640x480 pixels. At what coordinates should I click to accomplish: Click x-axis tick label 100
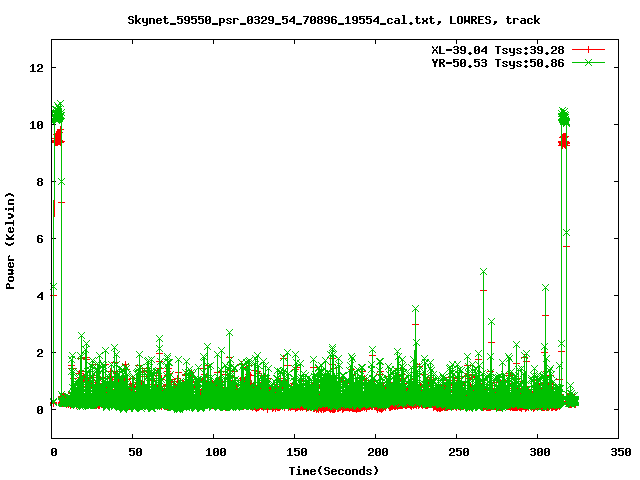[x=216, y=452]
